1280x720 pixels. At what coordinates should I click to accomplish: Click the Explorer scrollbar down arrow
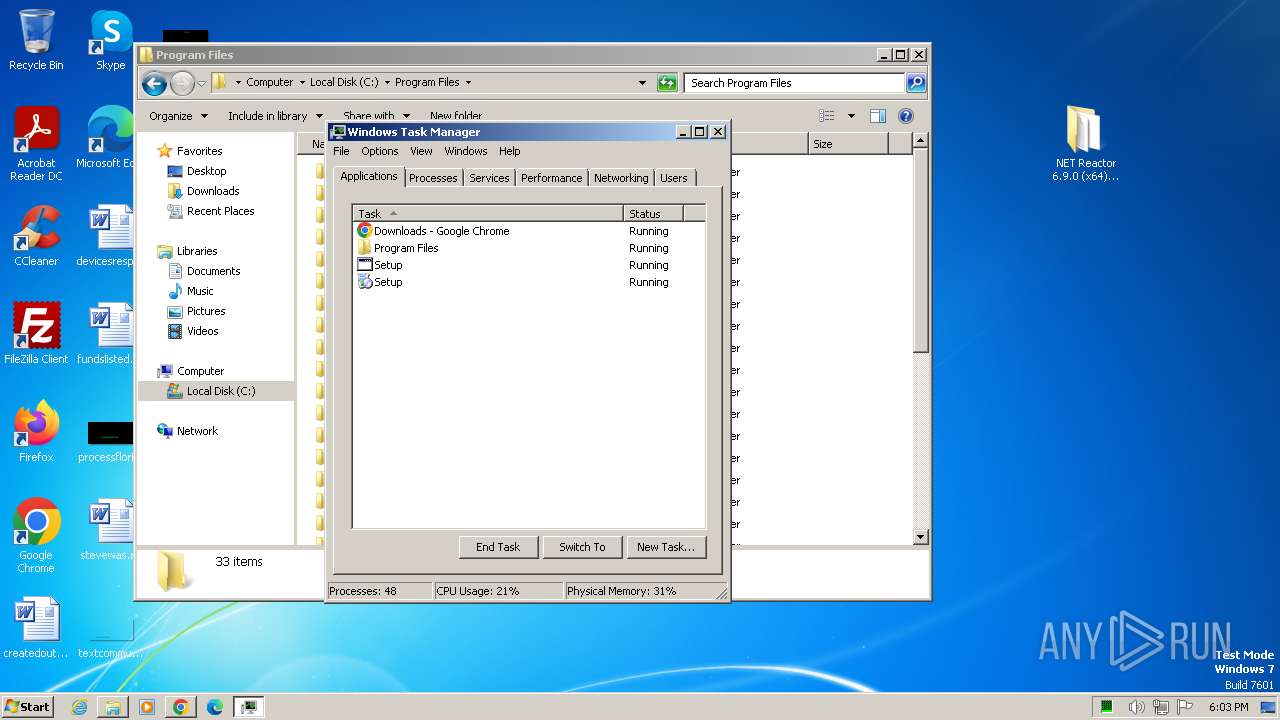[921, 537]
